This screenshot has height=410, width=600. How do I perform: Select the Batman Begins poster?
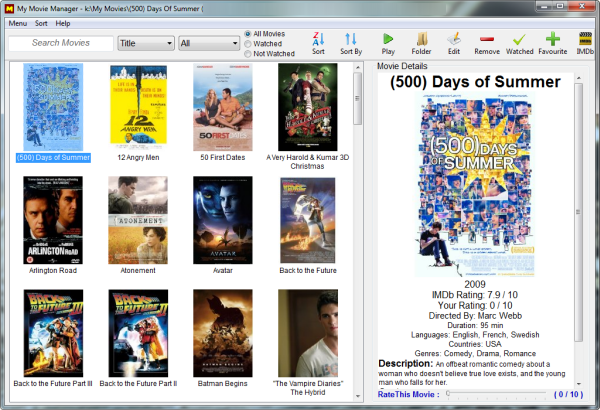pyautogui.click(x=223, y=333)
